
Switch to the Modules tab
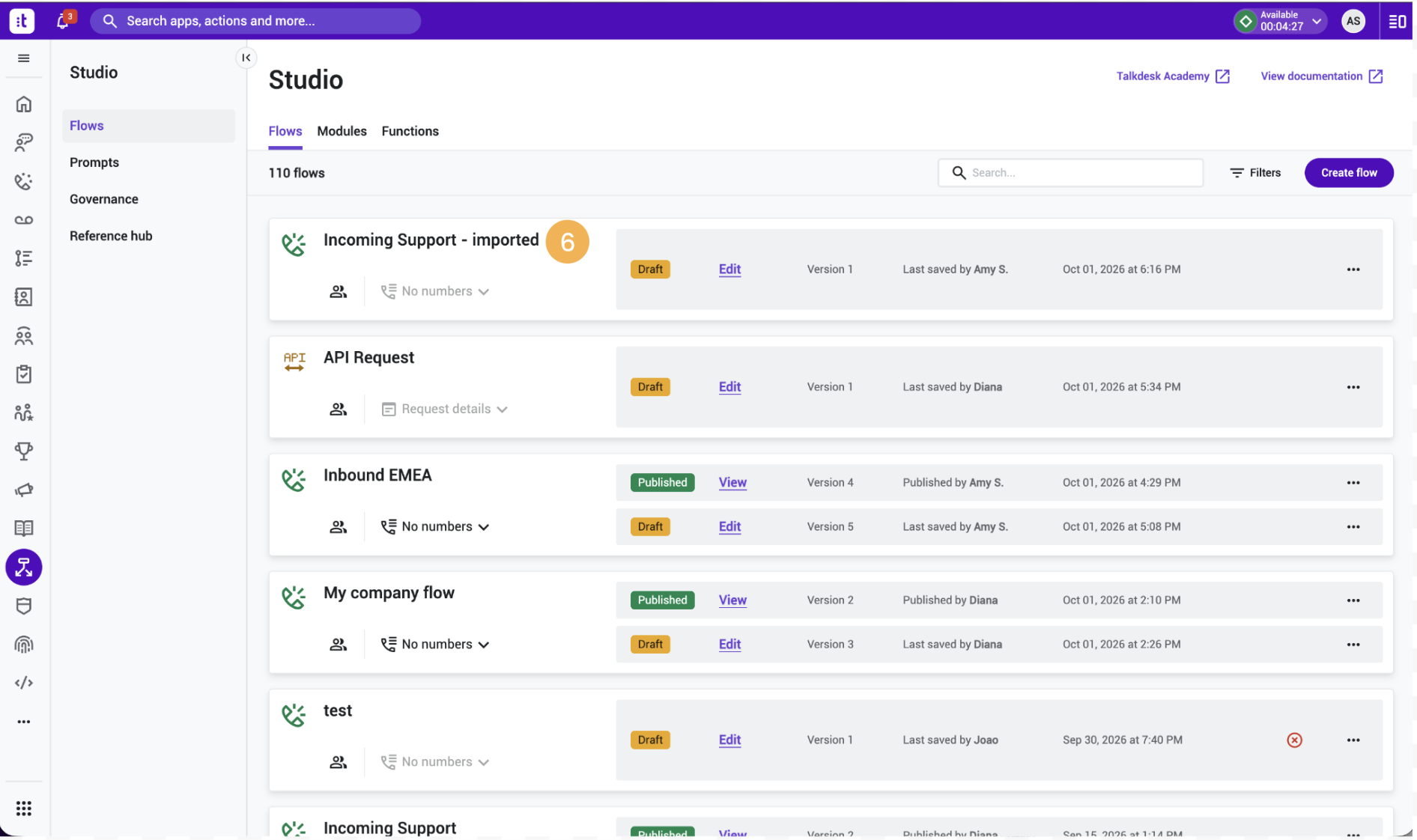click(342, 131)
